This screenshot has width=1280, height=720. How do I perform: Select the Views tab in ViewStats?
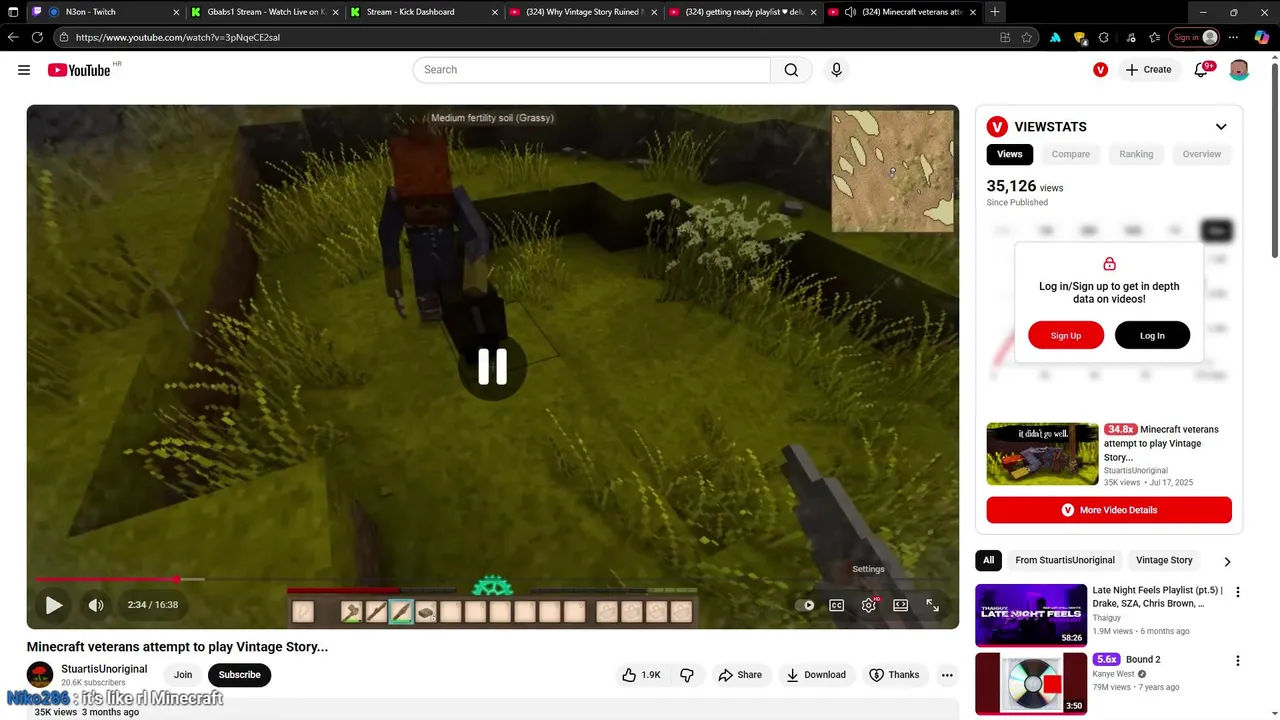pos(1010,154)
